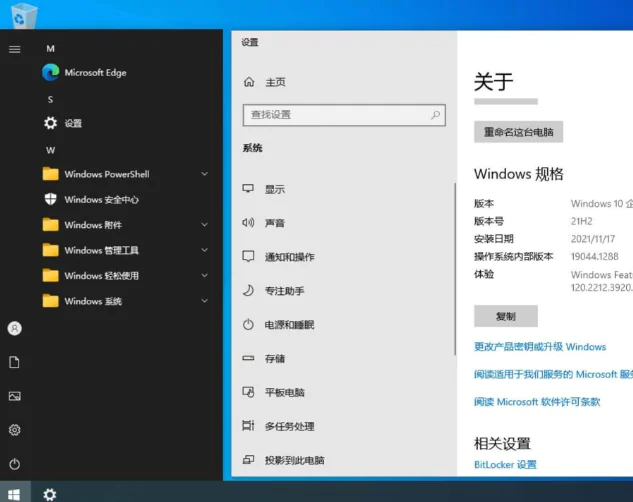The height and width of the screenshot is (502, 633).
Task: Click the search magnifier in 查找设置 box
Action: click(x=435, y=115)
